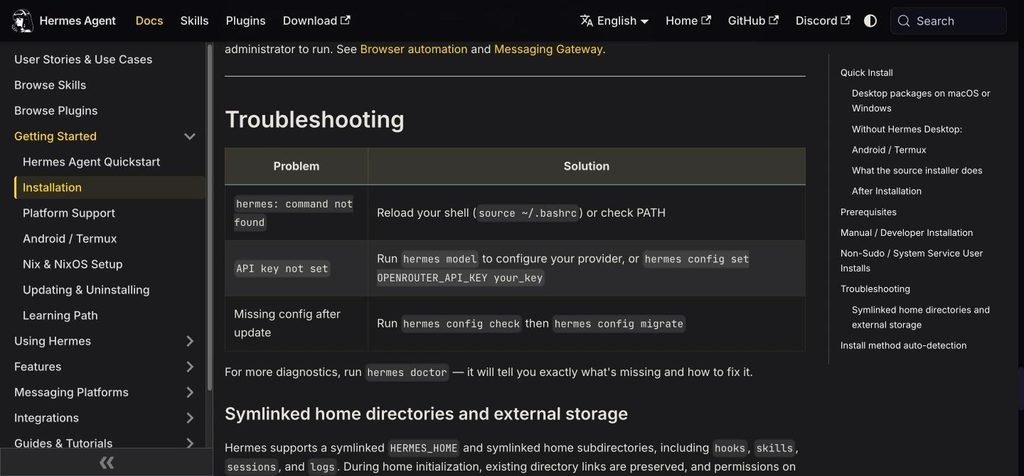Screen dimensions: 1024x476
Task: Open the English language dropdown
Action: click(x=614, y=21)
